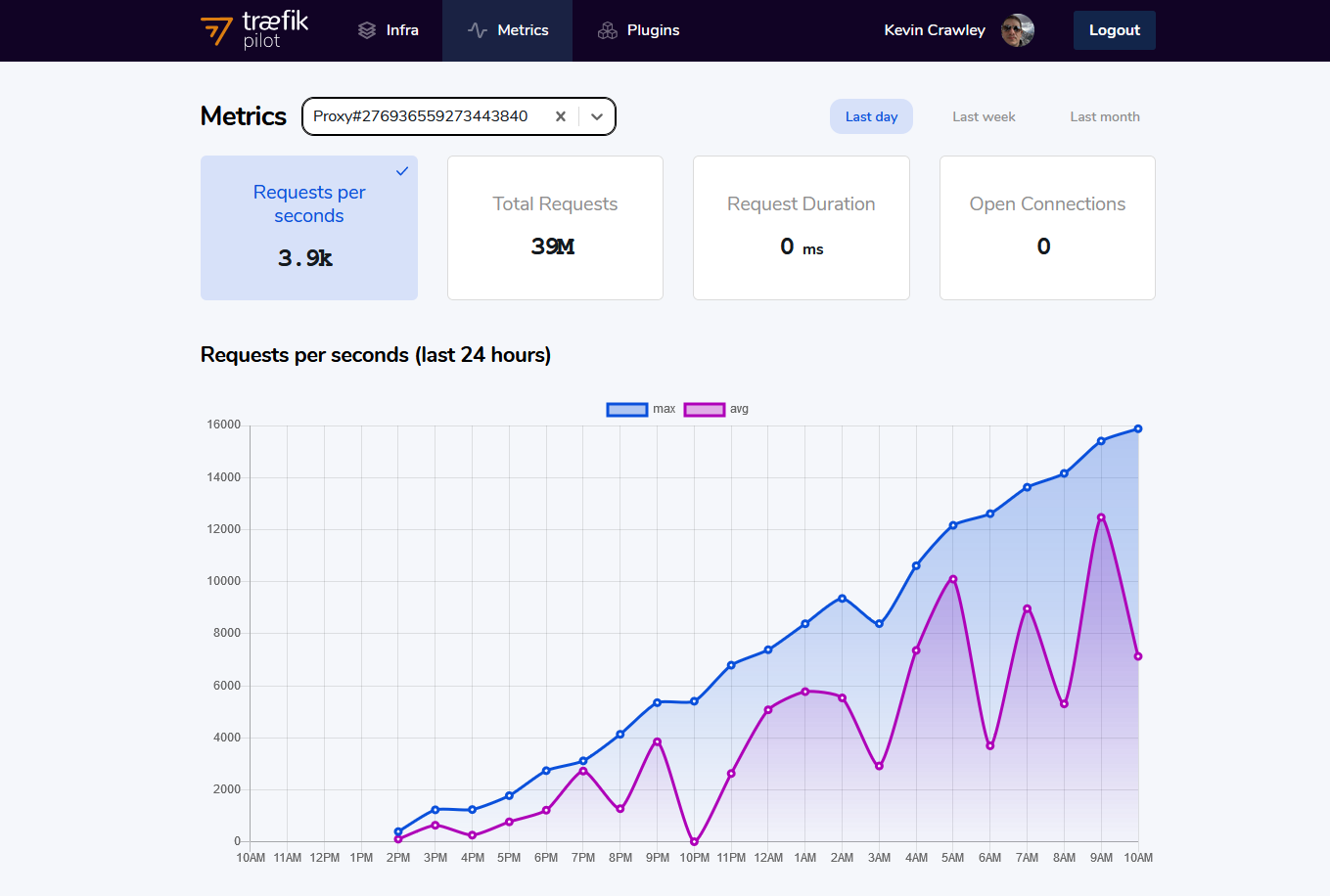Click the 'max' legend color box above the chart
1330x896 pixels.
tap(626, 409)
